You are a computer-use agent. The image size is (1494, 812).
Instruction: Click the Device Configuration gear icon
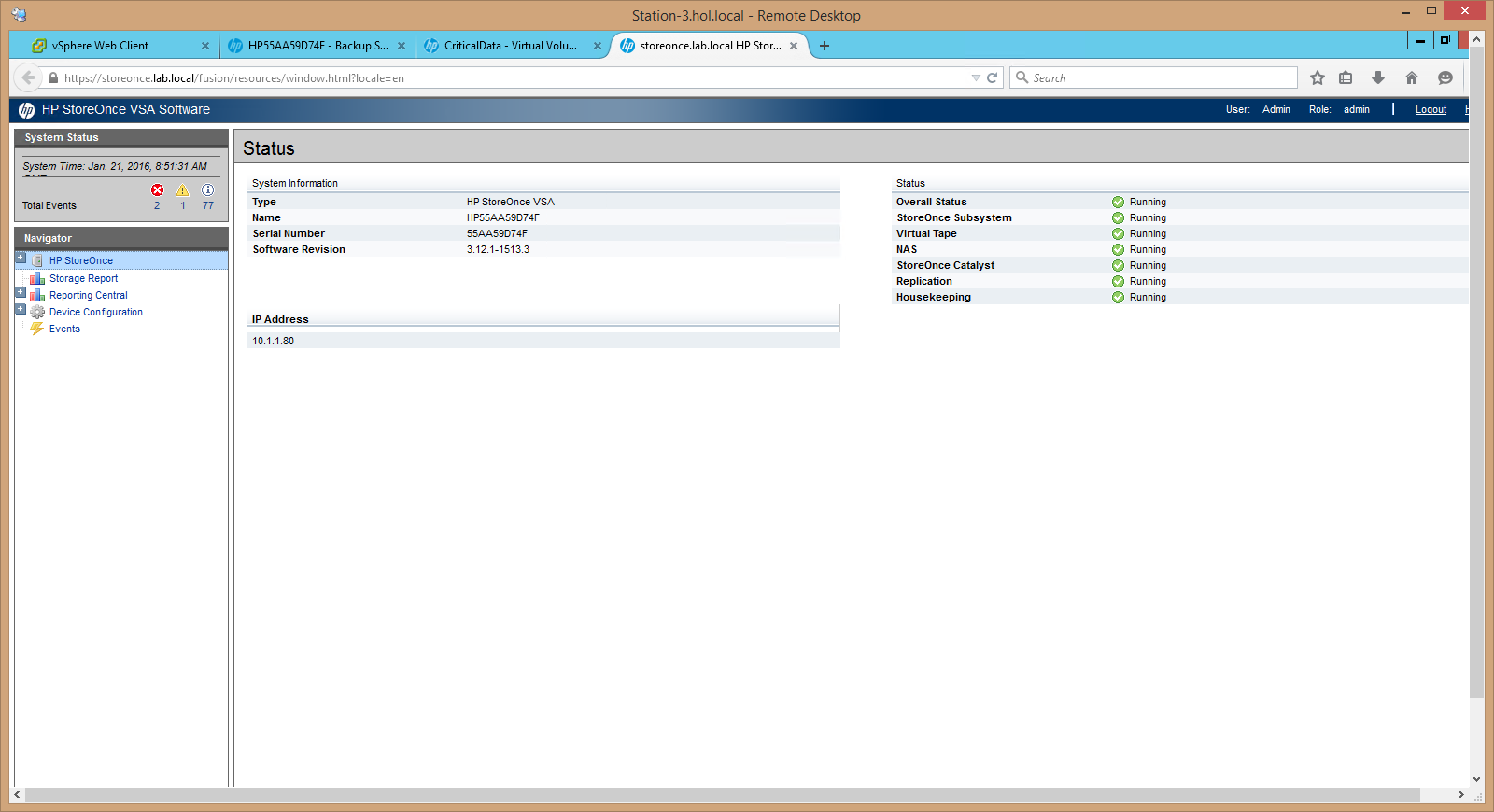[x=37, y=312]
